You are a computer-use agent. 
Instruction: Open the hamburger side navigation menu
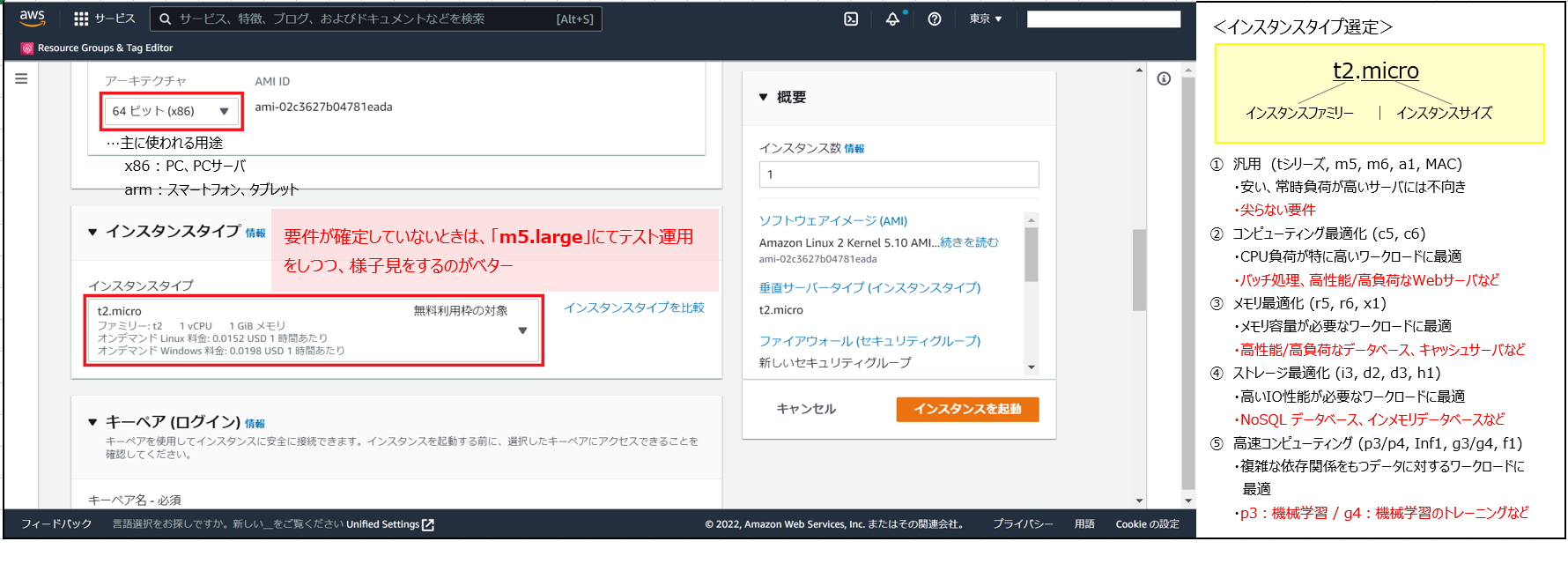pos(21,78)
